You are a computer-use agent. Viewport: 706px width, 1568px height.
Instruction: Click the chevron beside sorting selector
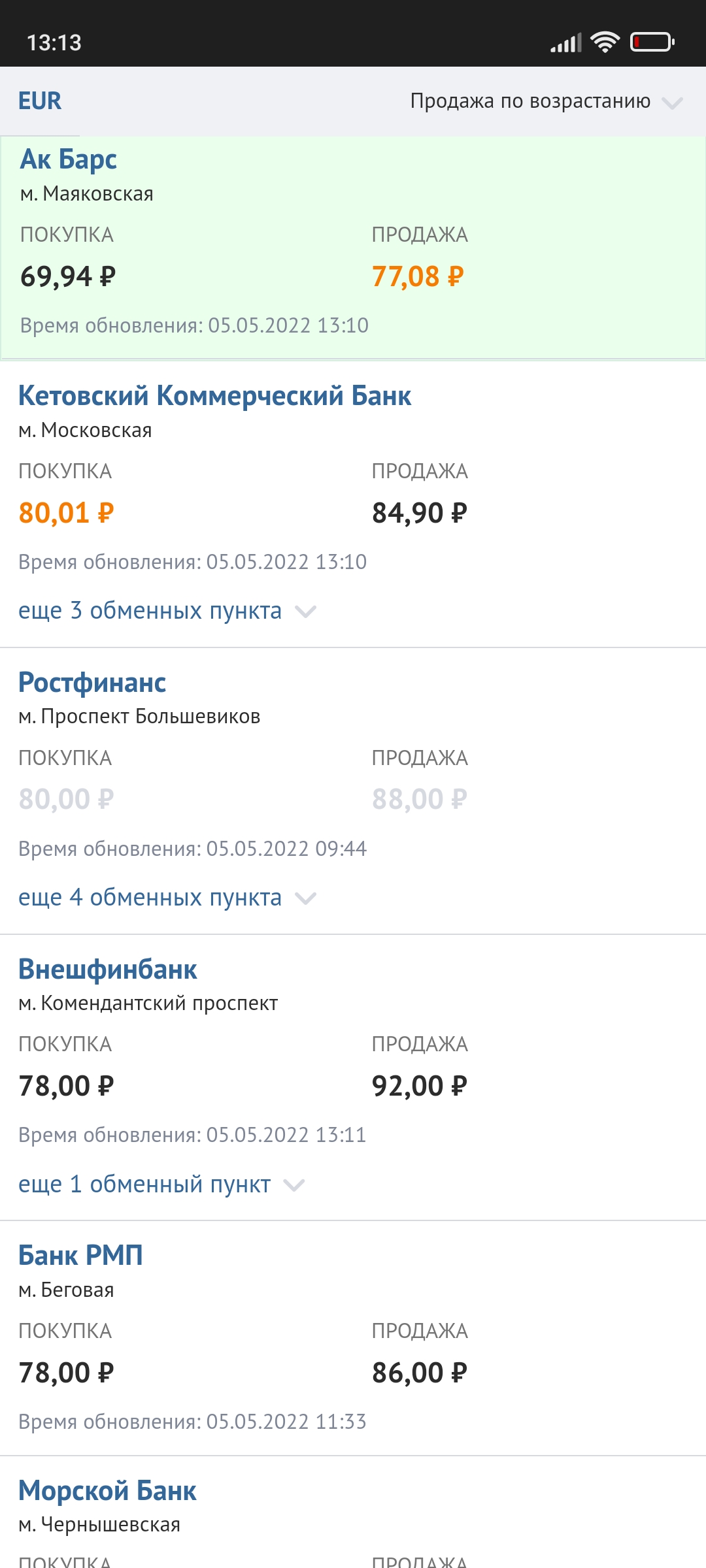coord(672,103)
